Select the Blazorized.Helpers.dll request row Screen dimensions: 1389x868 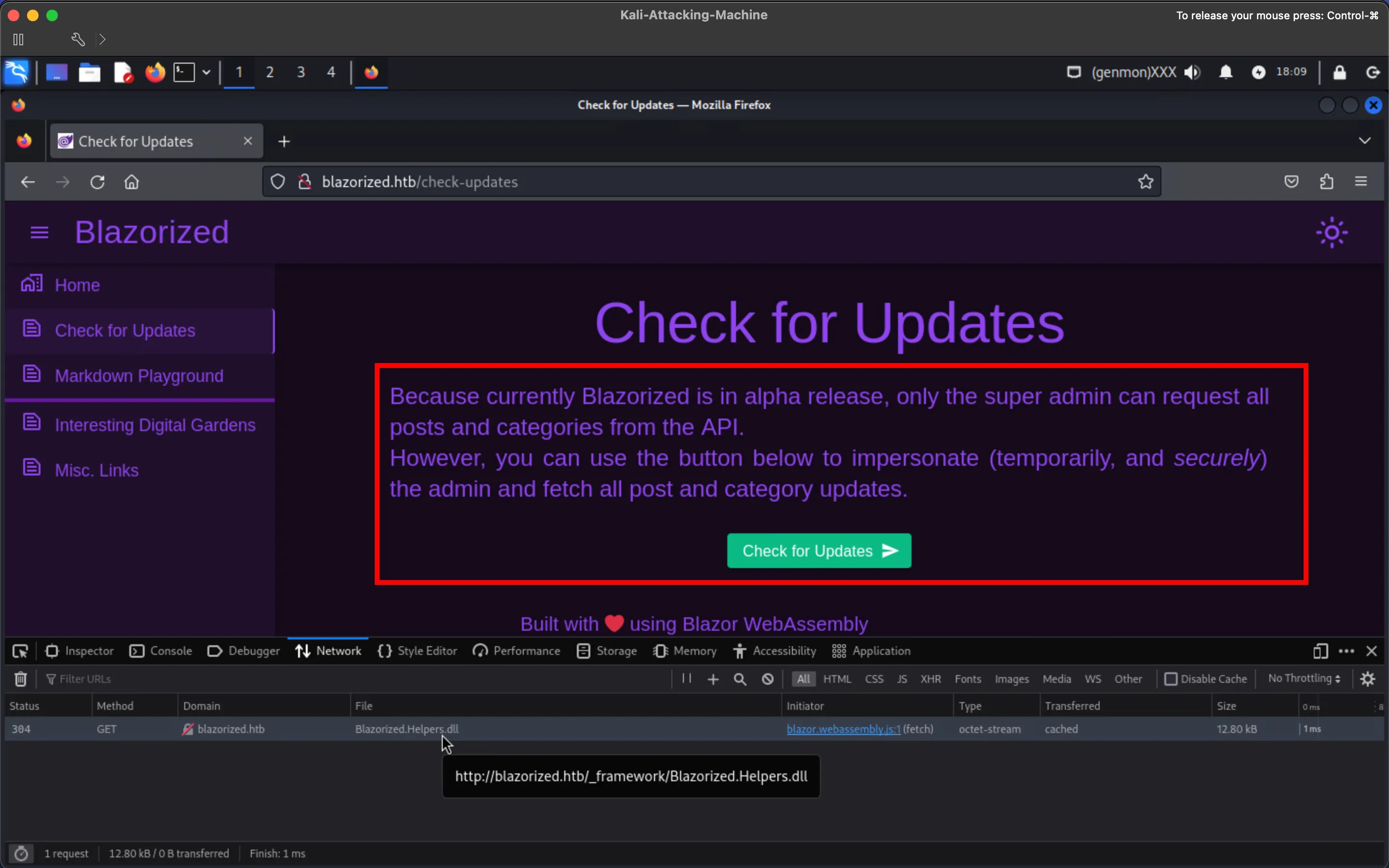tap(694, 729)
